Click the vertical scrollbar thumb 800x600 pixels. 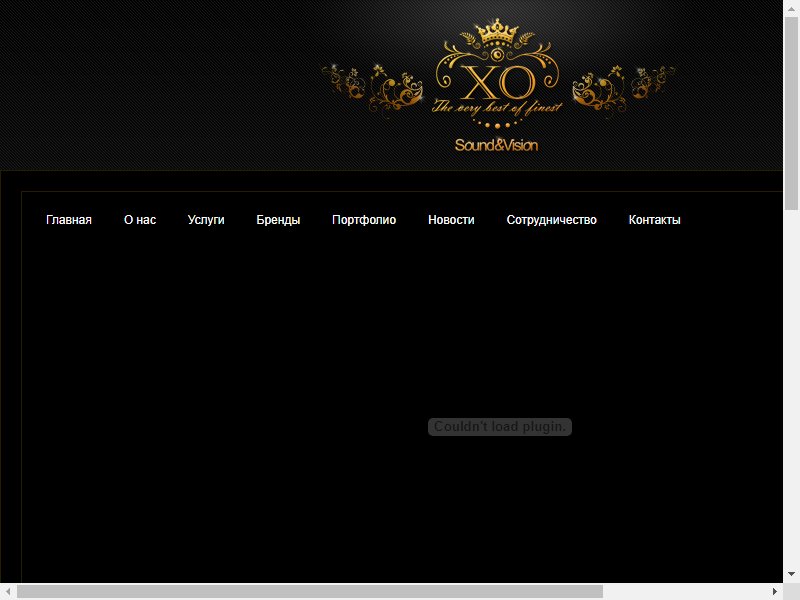click(x=791, y=113)
